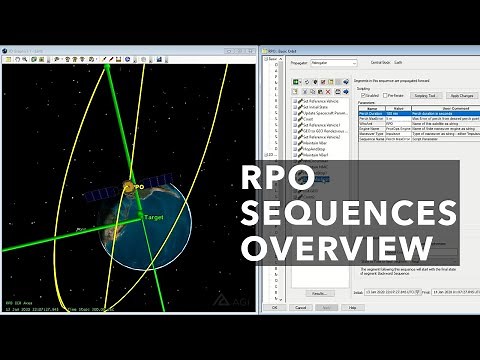
Task: Click the yellow first icon in 3D Graphics toolbar
Action: tap(8, 59)
